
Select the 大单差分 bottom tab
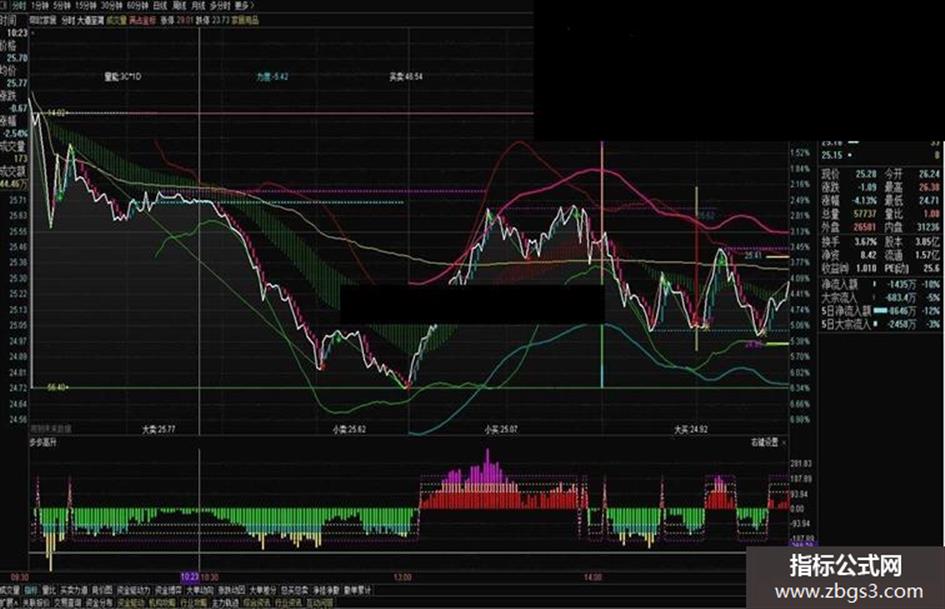tap(263, 590)
